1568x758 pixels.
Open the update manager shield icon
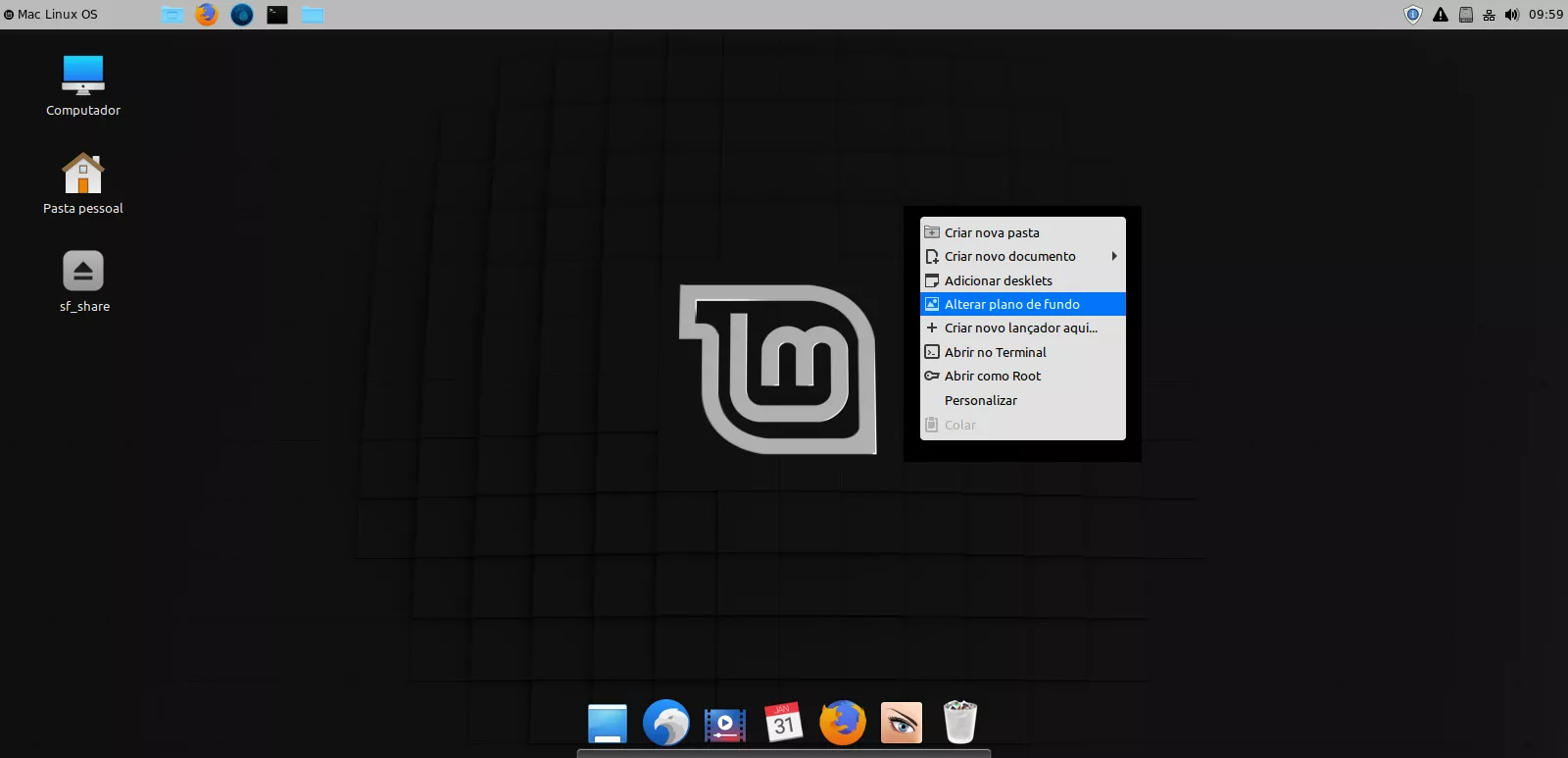1412,15
